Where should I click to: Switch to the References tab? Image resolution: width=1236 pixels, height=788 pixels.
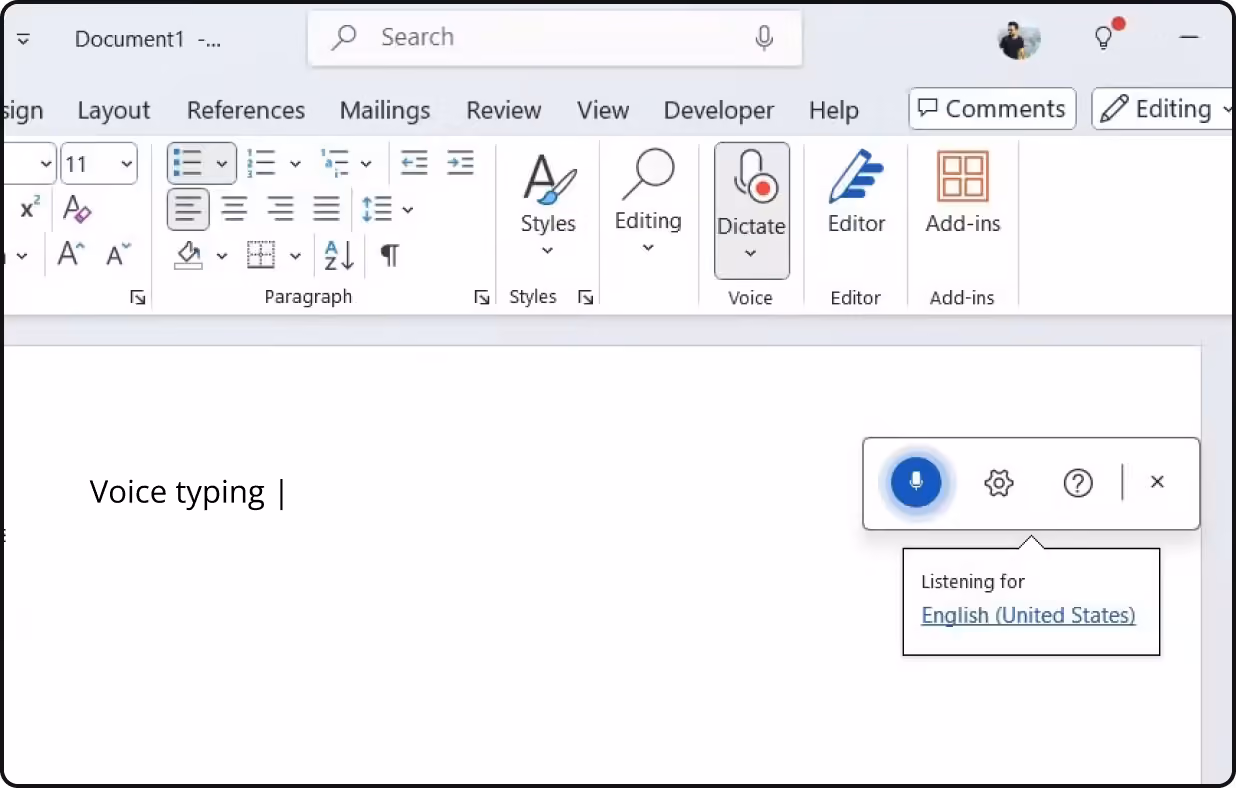pos(246,110)
